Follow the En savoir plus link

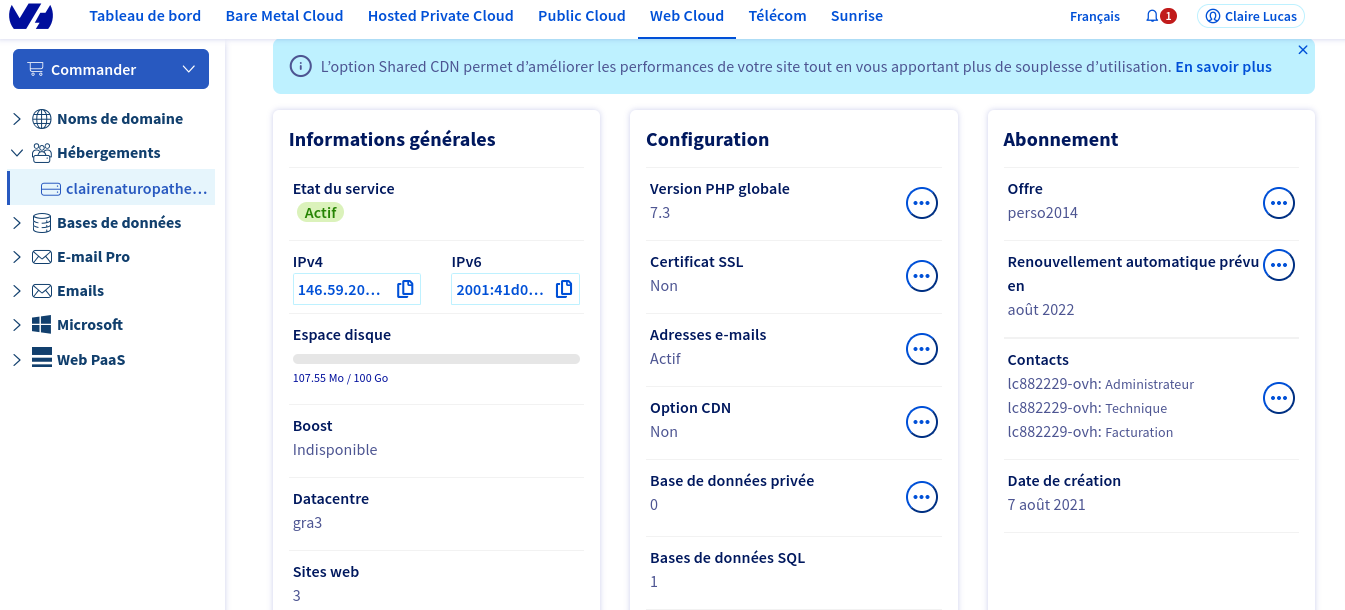[x=1223, y=67]
